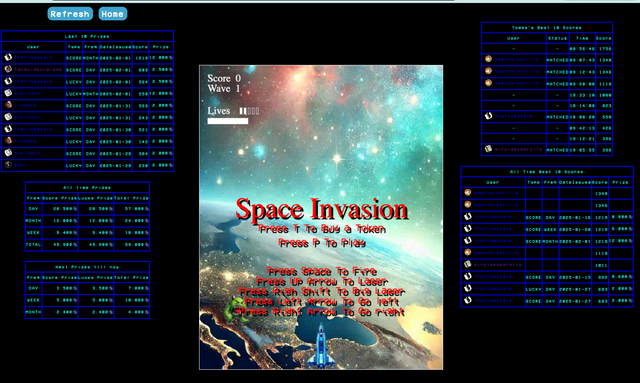Click MONTH row label in All Time Prizes
This screenshot has height=383, width=640.
(x=33, y=220)
